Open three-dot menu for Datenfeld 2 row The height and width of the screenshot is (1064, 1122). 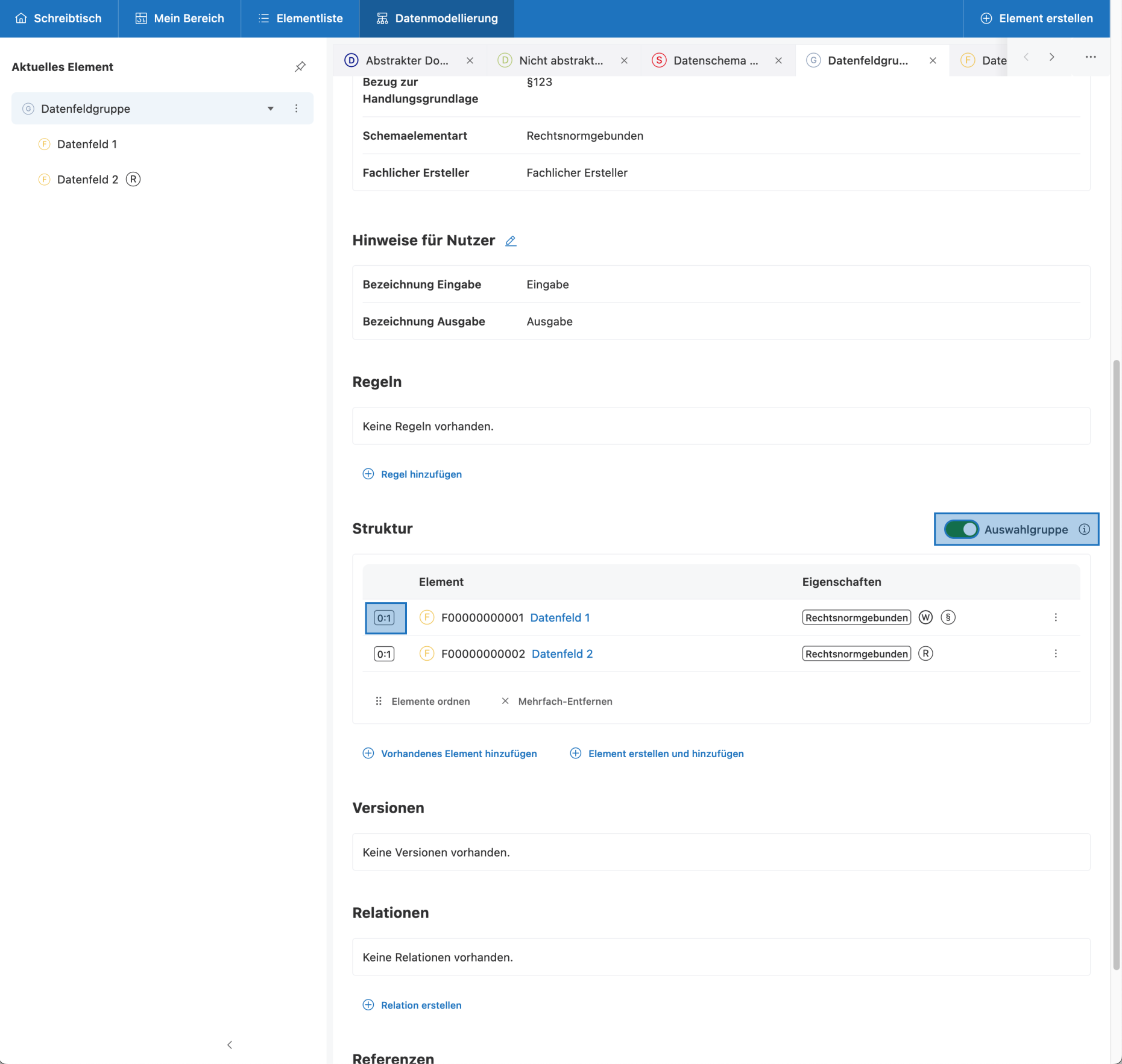[x=1055, y=653]
